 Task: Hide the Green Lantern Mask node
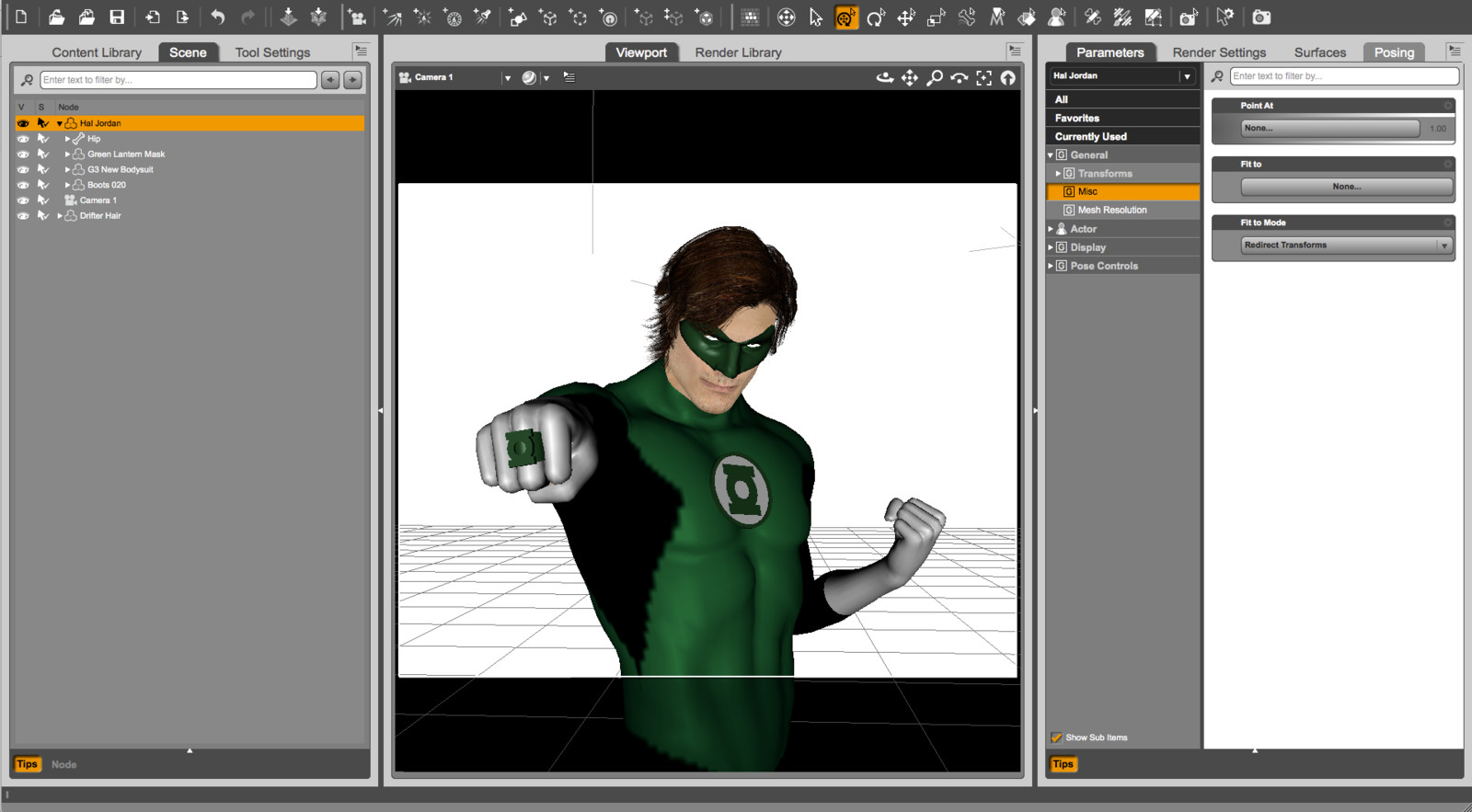click(x=23, y=154)
